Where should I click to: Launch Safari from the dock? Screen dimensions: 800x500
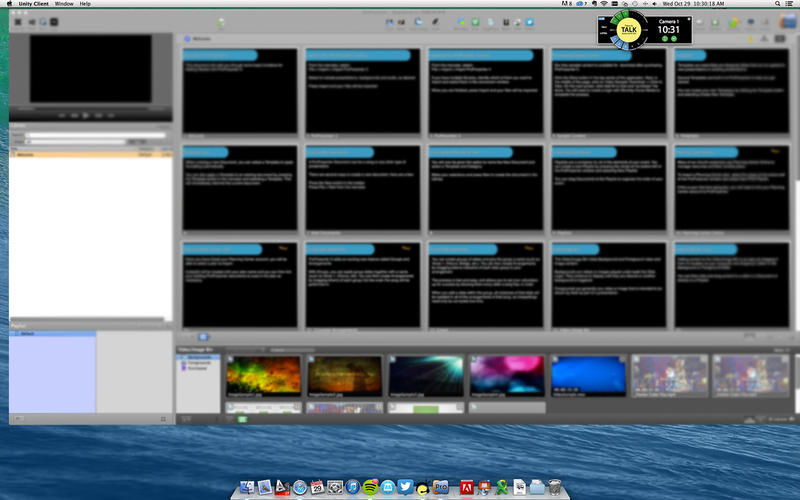tap(299, 487)
